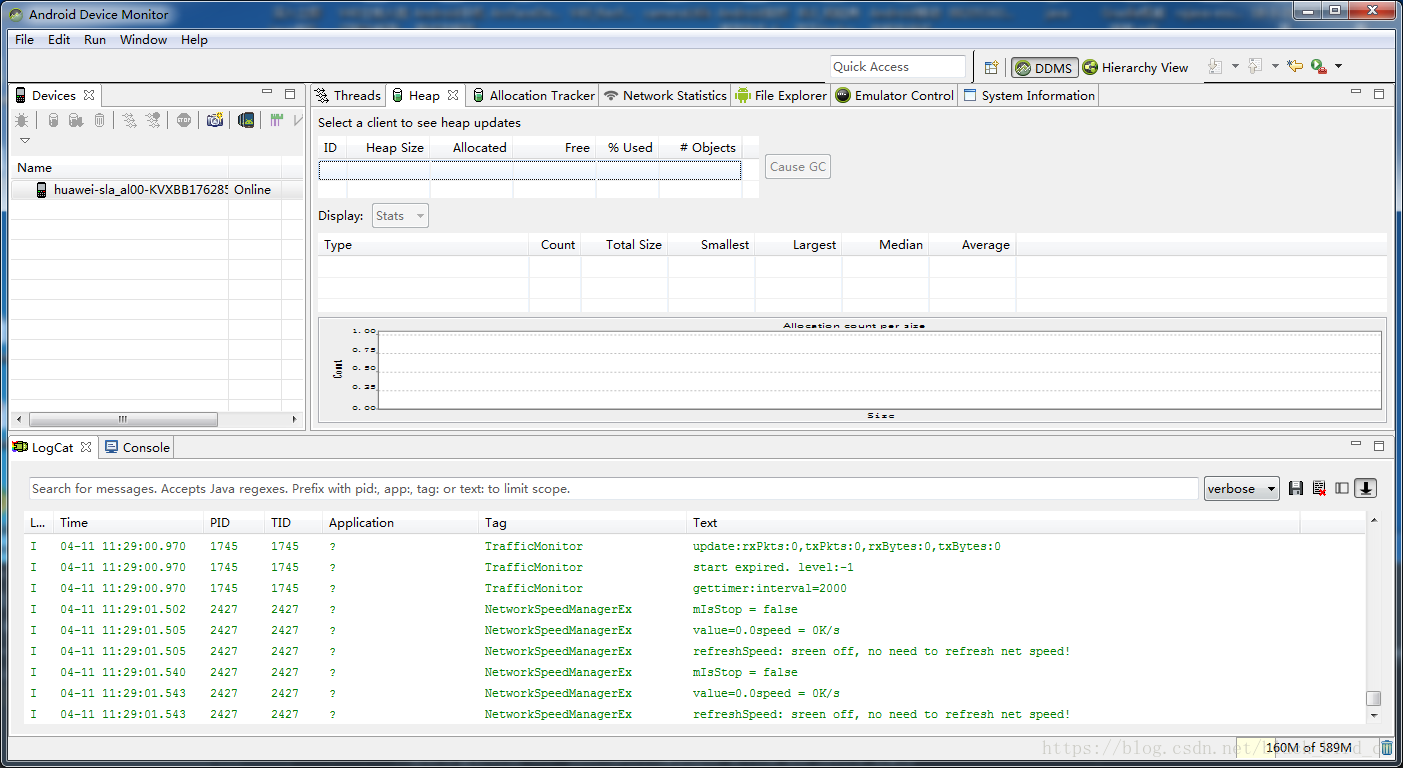
Task: Toggle display of saved filters view
Action: [x=1342, y=488]
